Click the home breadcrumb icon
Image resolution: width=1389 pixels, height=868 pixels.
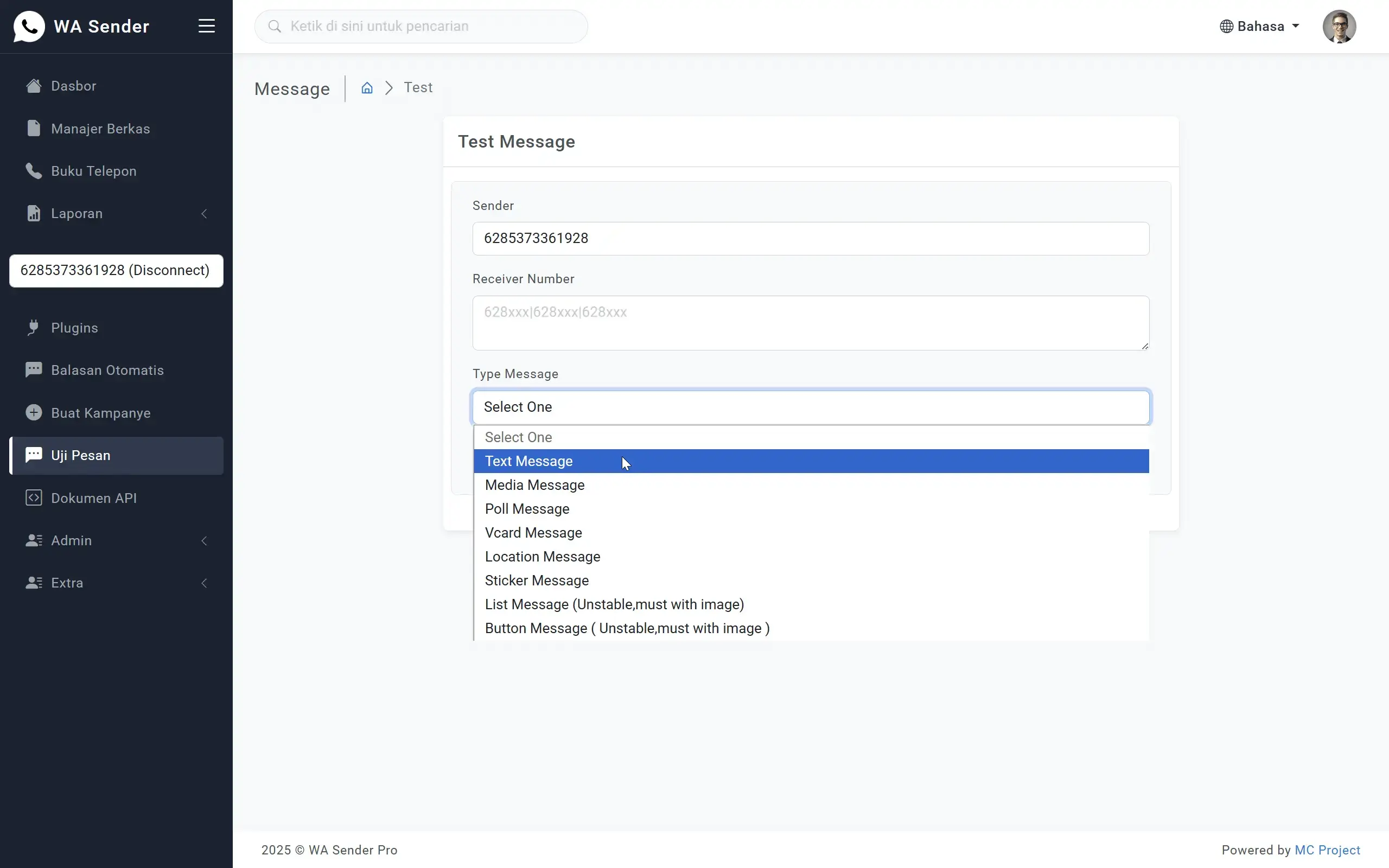click(367, 87)
